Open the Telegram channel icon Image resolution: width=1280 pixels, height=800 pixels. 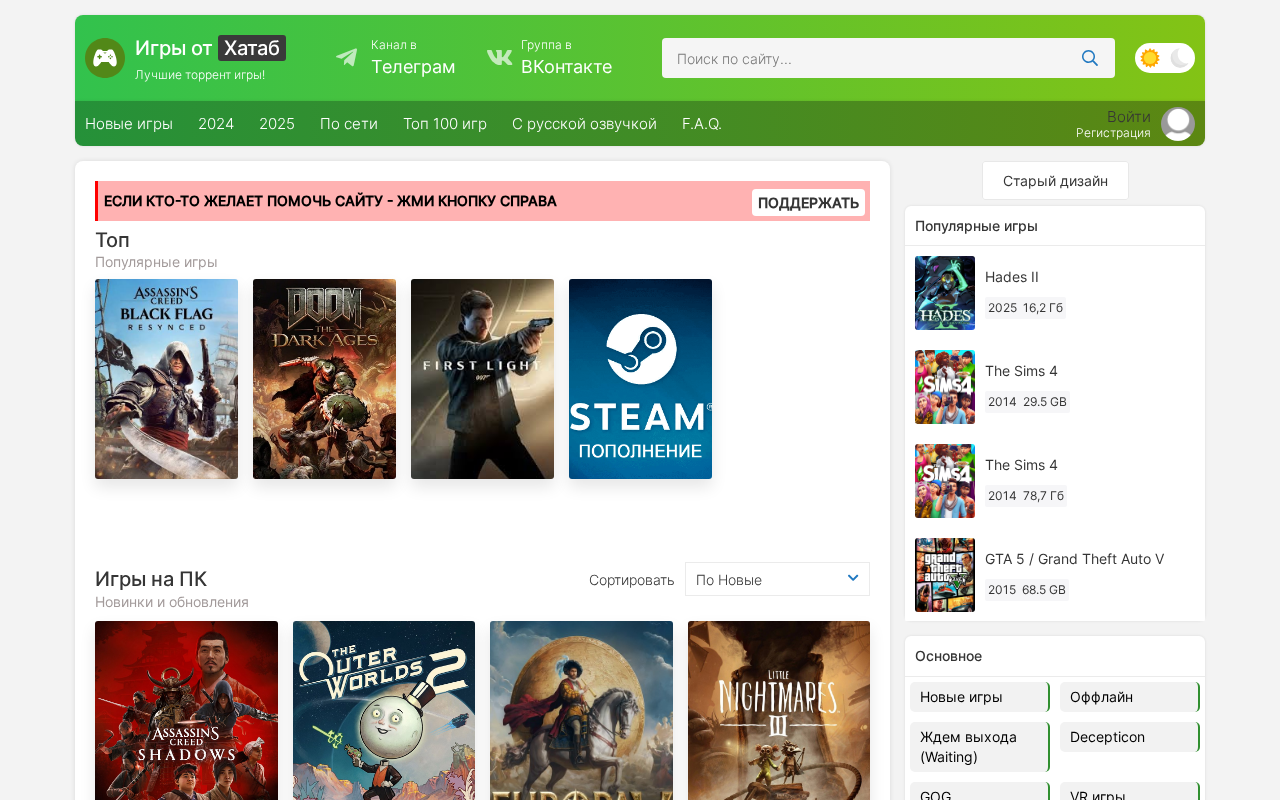coord(346,58)
